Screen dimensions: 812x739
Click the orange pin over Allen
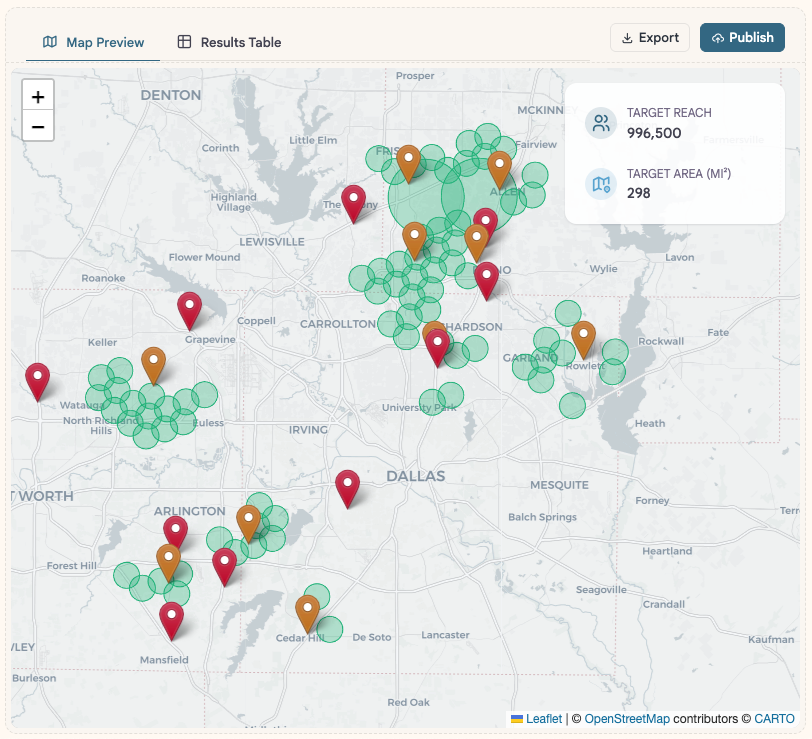[499, 169]
